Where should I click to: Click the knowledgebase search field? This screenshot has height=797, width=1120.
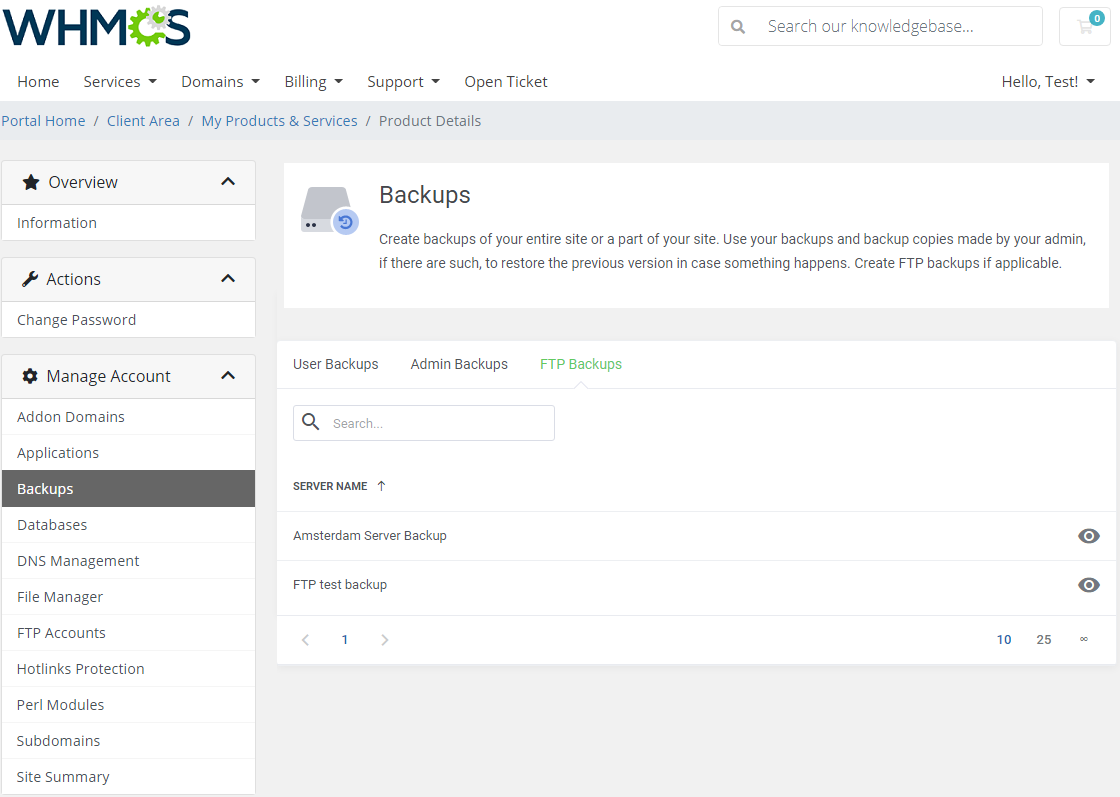[x=880, y=26]
